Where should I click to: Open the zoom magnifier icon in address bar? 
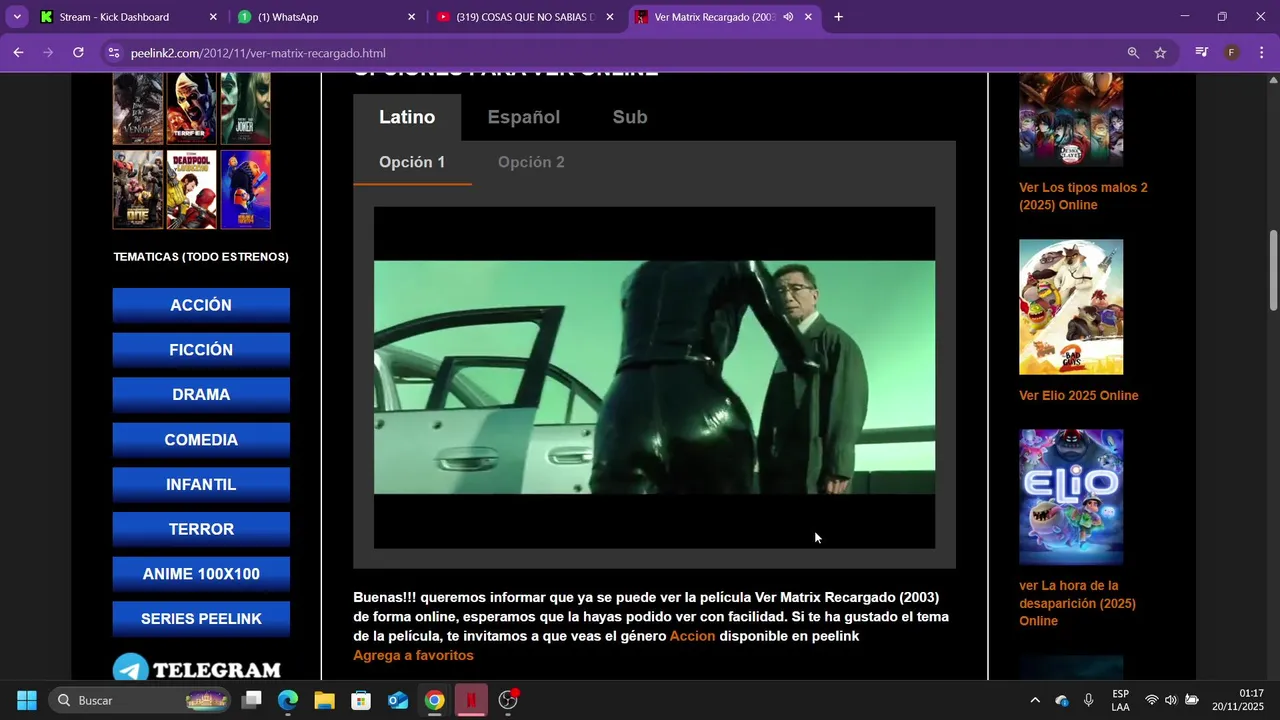[x=1133, y=53]
